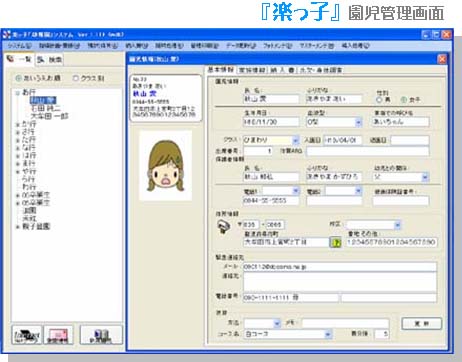Switch to the 基本情報 tab
462x362 pixels.
pyautogui.click(x=220, y=70)
